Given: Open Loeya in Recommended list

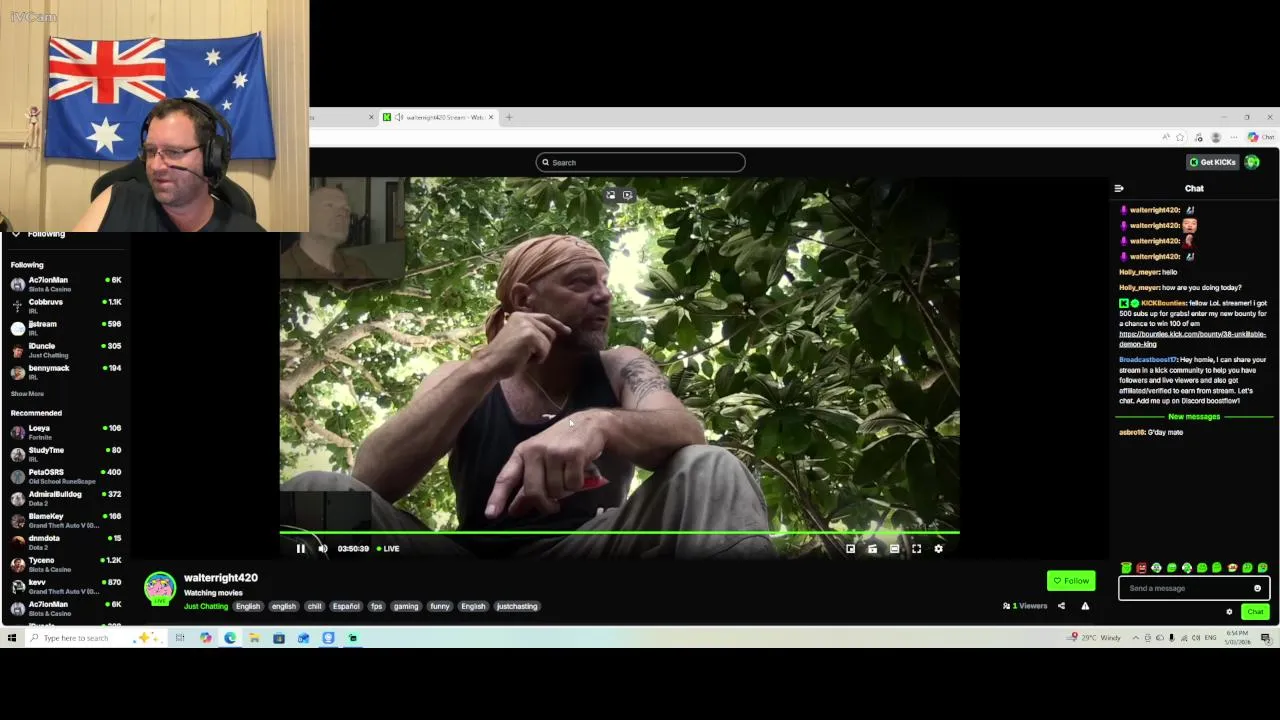Looking at the screenshot, I should point(66,432).
